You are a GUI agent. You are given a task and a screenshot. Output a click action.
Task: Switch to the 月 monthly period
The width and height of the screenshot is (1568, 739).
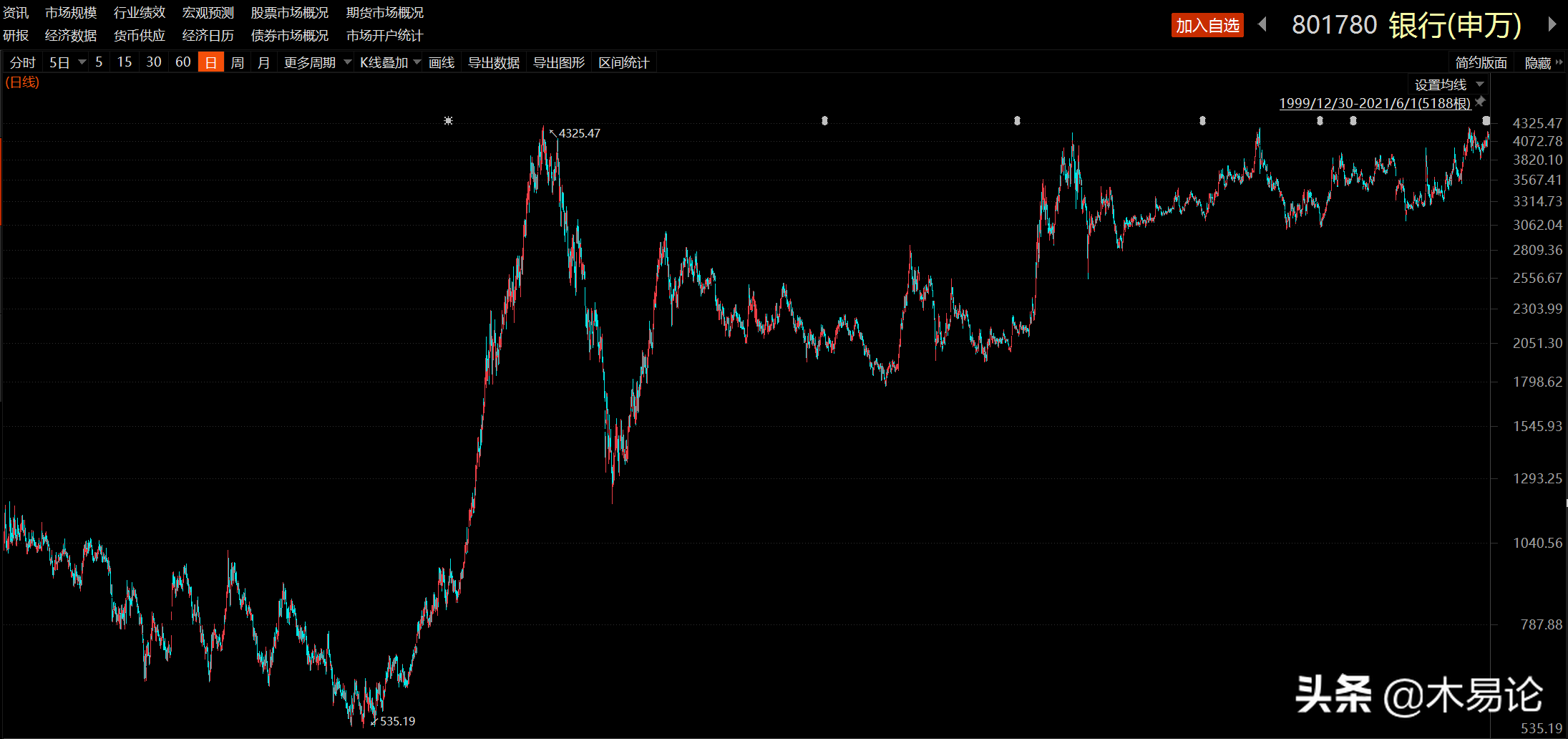click(264, 62)
